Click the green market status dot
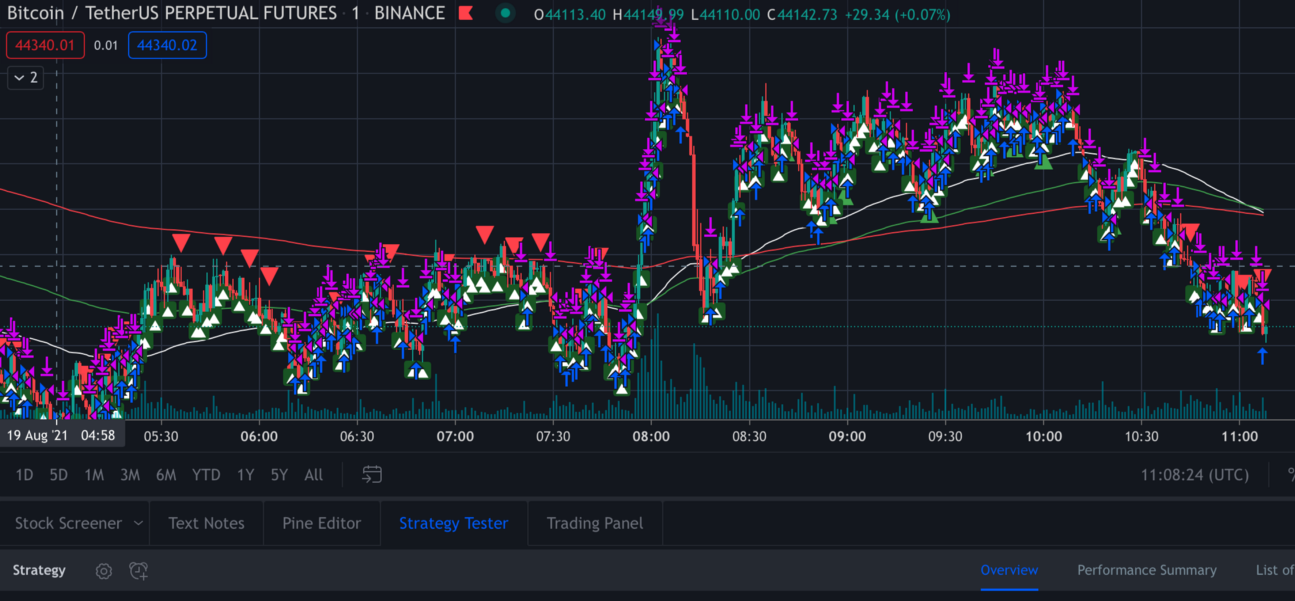 pos(505,14)
